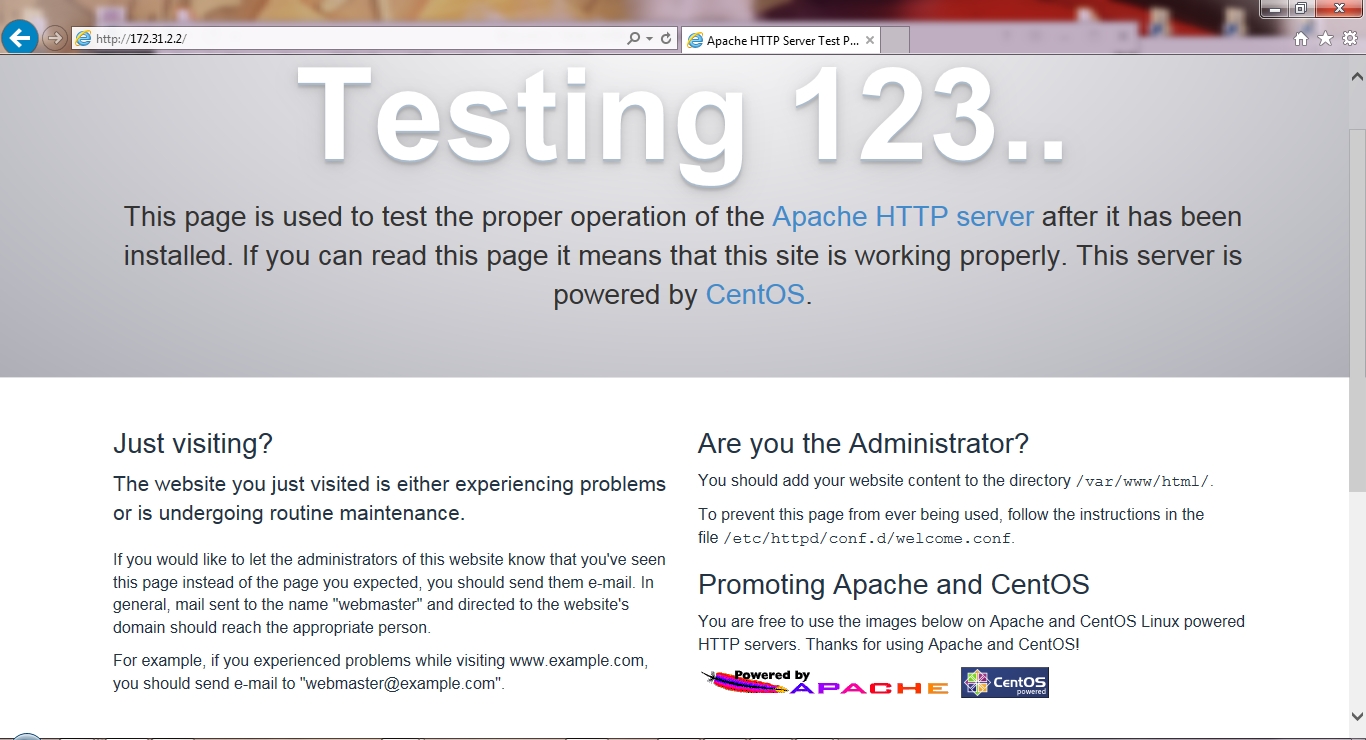Open a new blank tab

[895, 41]
